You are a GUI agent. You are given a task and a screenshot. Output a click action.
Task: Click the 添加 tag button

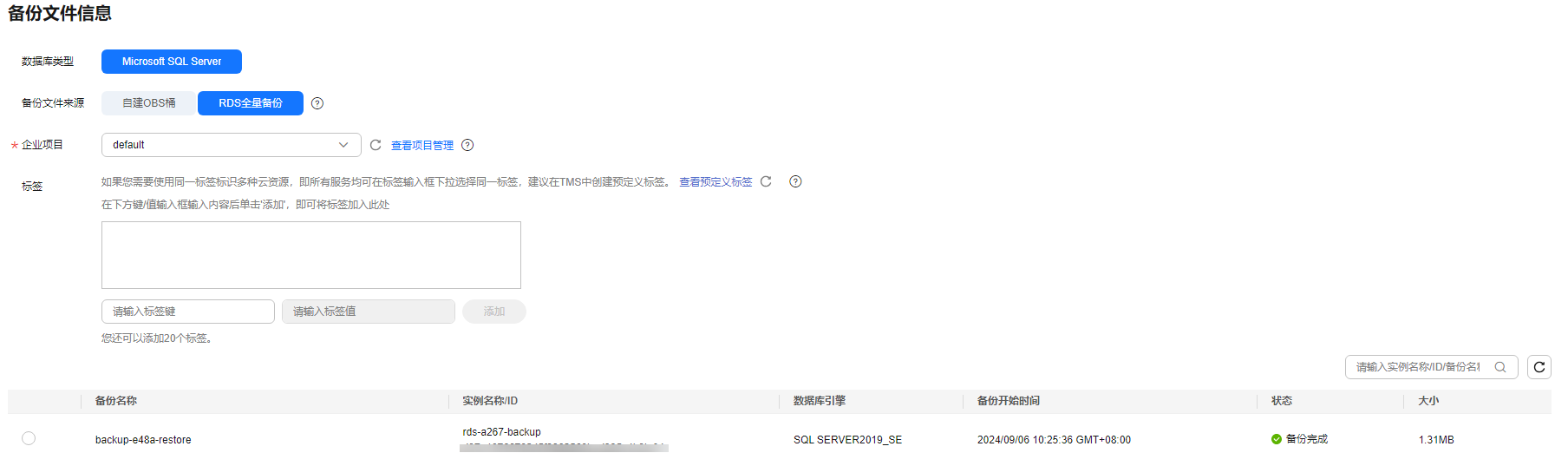tap(494, 312)
